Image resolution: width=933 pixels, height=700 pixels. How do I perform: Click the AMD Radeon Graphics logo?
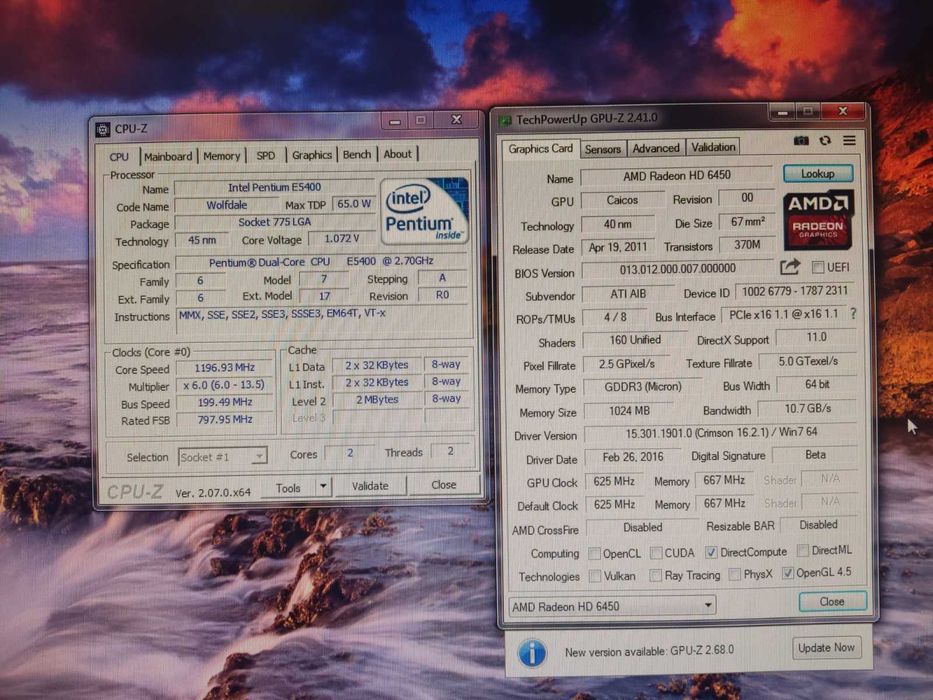[818, 220]
